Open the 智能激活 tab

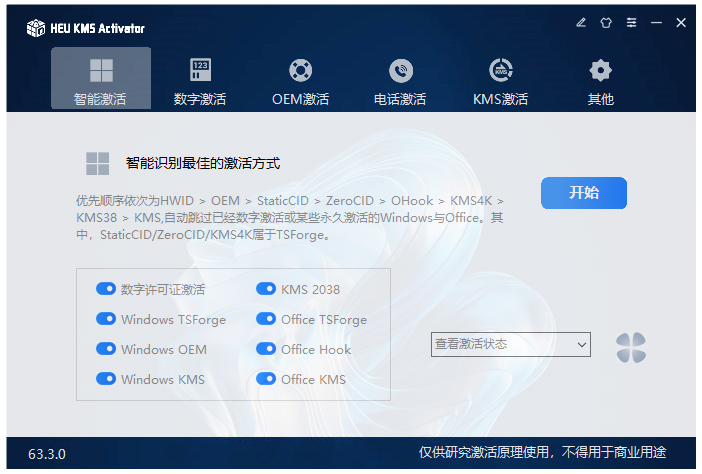(101, 79)
